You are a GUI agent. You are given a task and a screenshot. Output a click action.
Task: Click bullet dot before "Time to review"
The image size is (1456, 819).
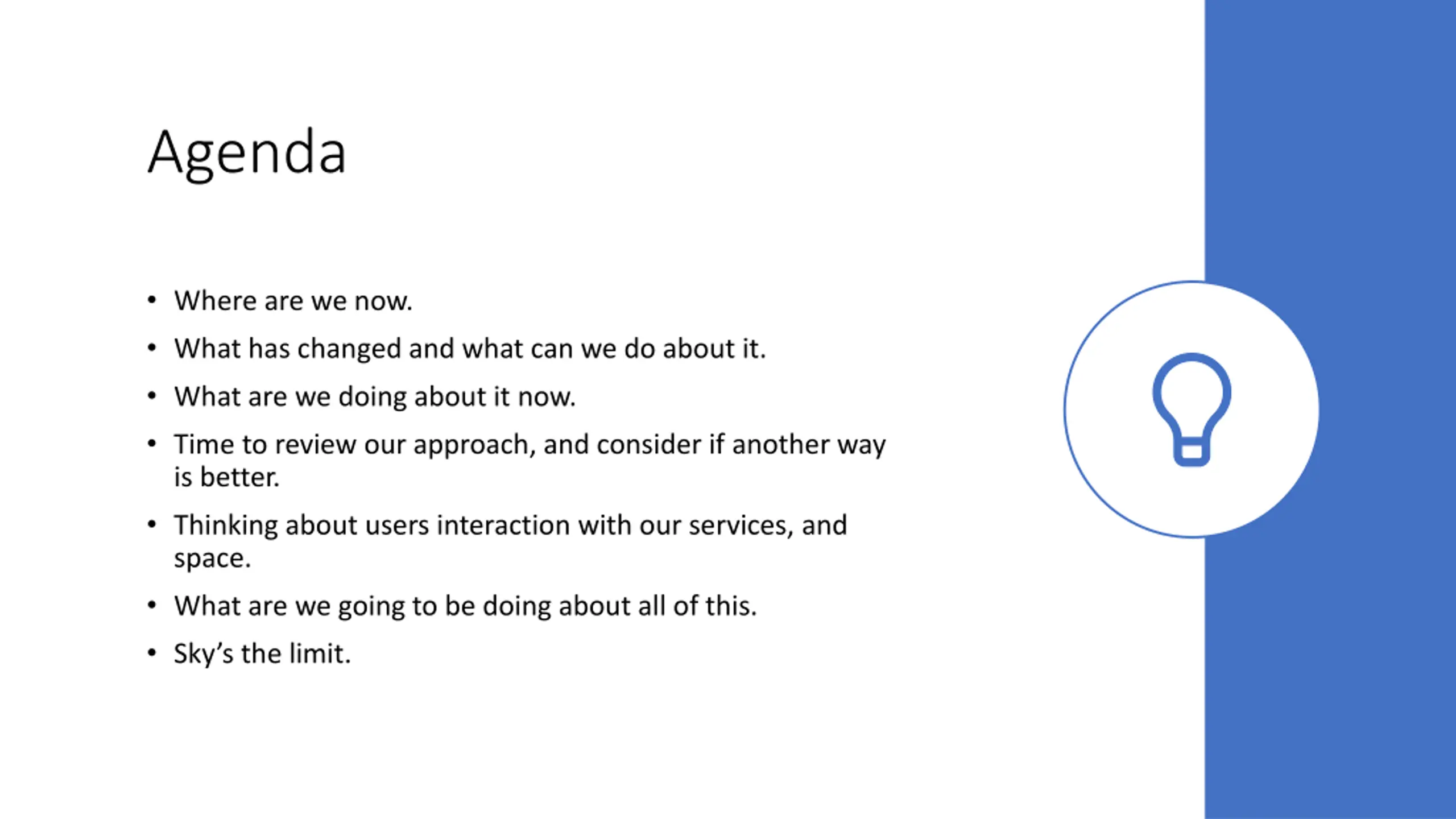(x=151, y=443)
